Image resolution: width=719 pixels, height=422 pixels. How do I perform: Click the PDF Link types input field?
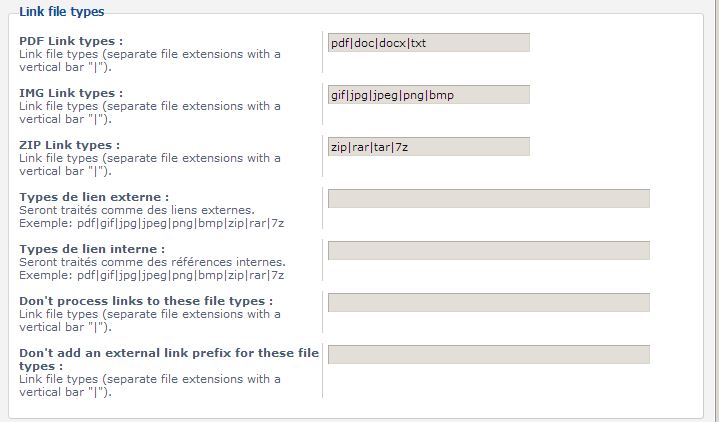click(428, 43)
